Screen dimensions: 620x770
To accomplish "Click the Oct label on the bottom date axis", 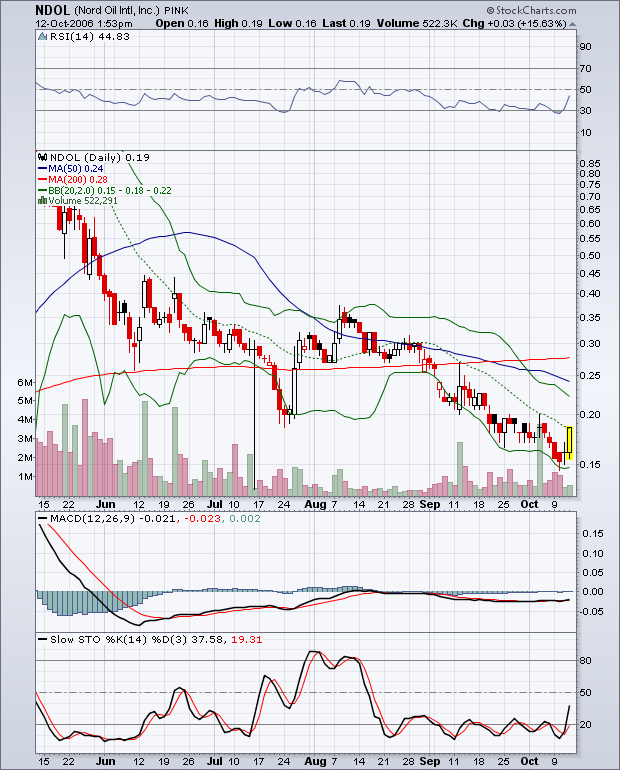I will click(530, 761).
